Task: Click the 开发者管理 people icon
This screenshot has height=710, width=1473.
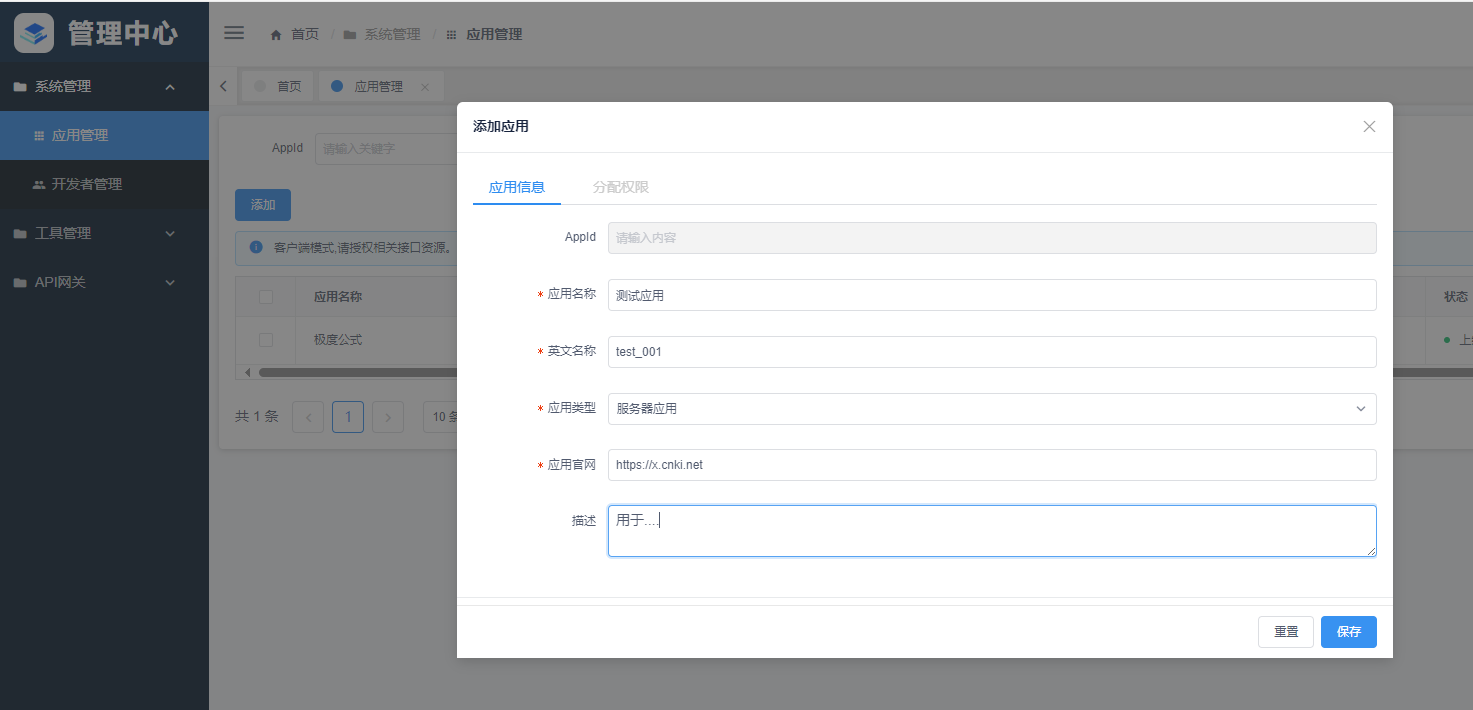Action: [x=39, y=185]
